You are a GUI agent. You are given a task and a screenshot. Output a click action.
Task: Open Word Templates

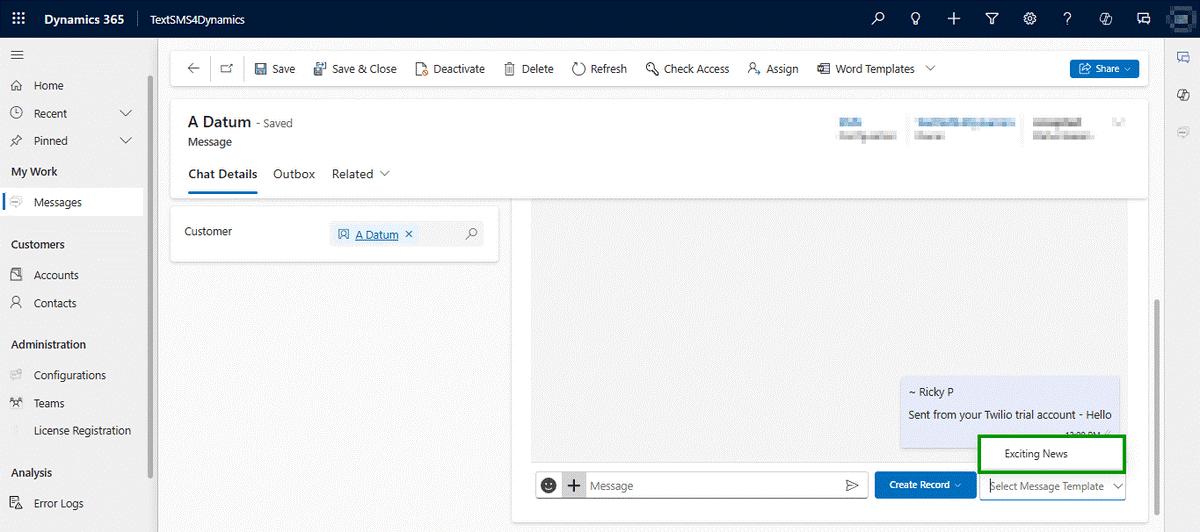tap(865, 69)
